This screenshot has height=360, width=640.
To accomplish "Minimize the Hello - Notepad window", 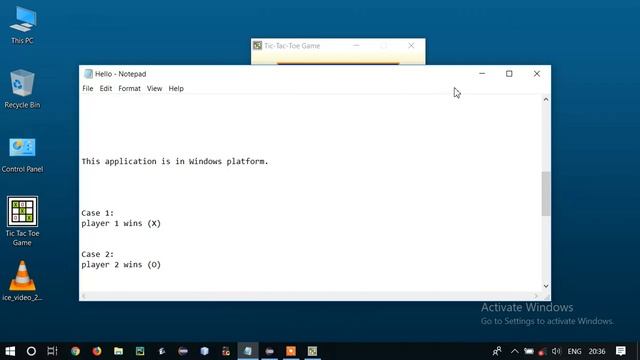I will 482,74.
